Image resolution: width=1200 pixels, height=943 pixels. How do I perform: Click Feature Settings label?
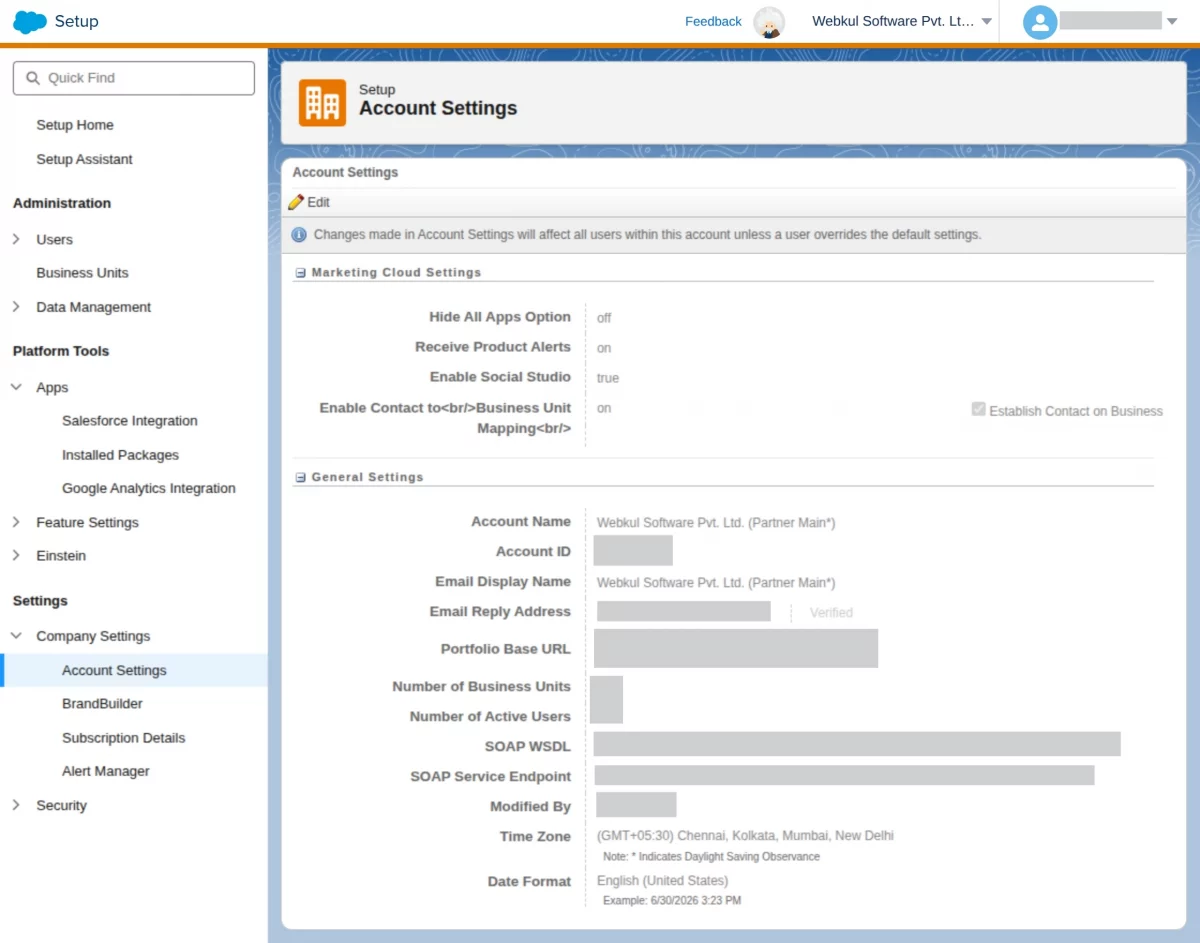click(x=87, y=522)
